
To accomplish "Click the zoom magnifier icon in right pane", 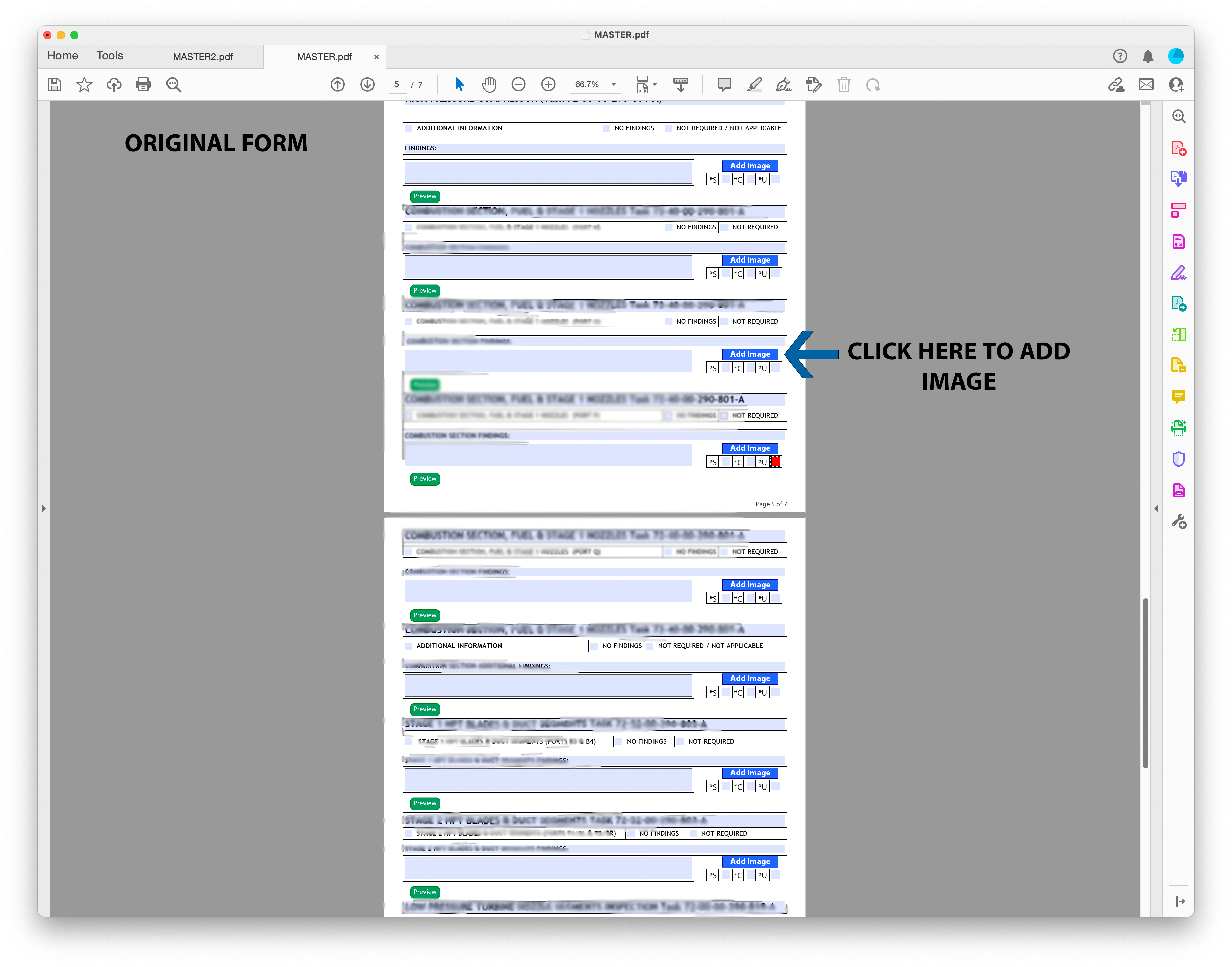I will [1179, 116].
